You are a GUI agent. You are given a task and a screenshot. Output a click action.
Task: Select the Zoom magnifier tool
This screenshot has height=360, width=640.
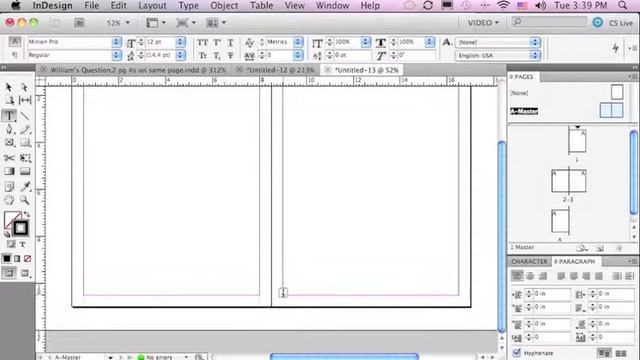point(25,200)
